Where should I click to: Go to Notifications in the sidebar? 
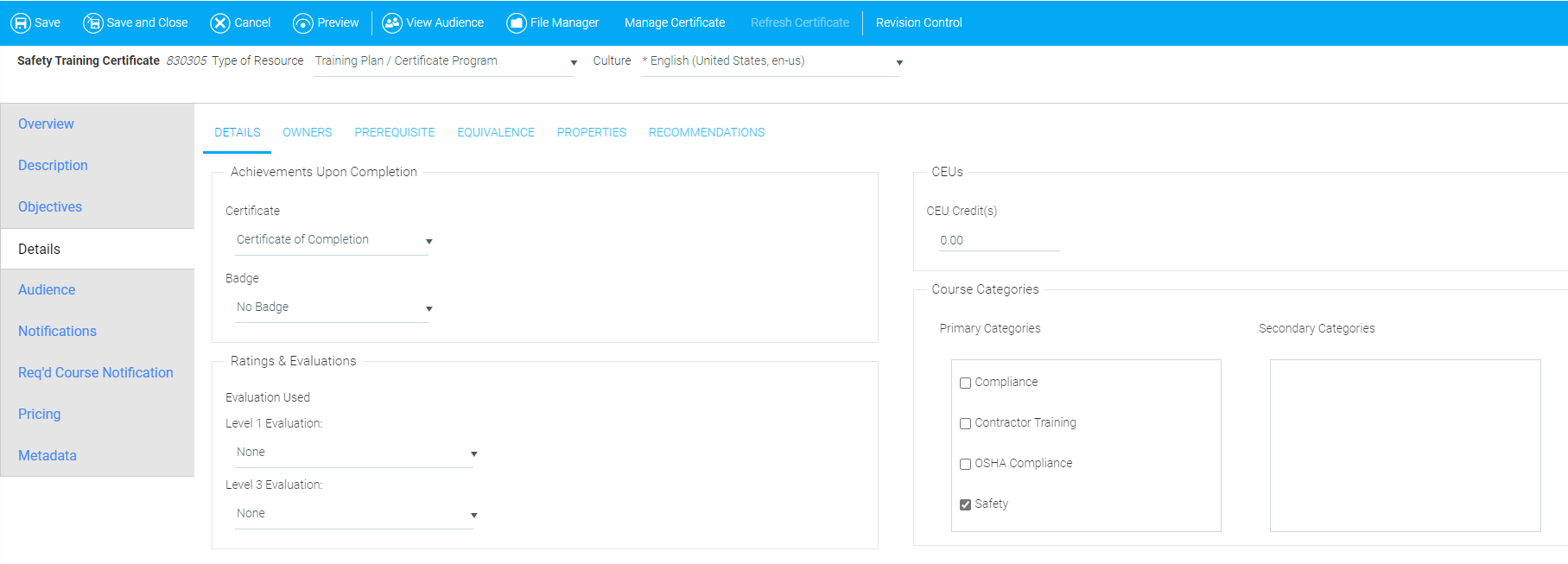click(57, 331)
